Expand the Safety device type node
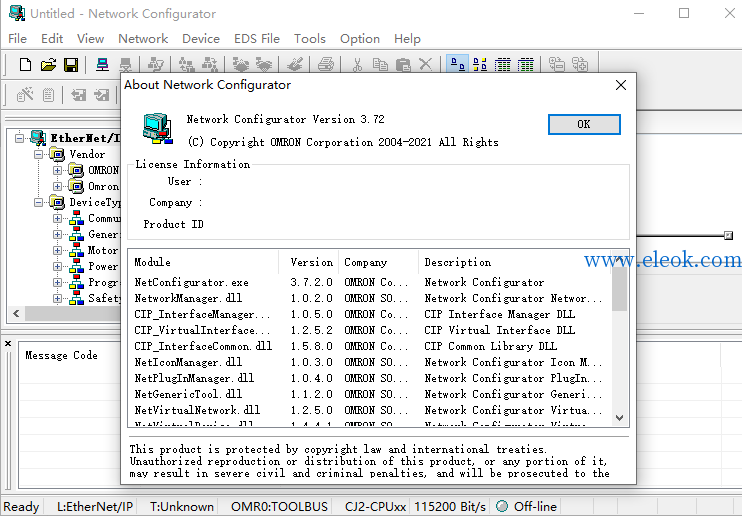 [57, 298]
